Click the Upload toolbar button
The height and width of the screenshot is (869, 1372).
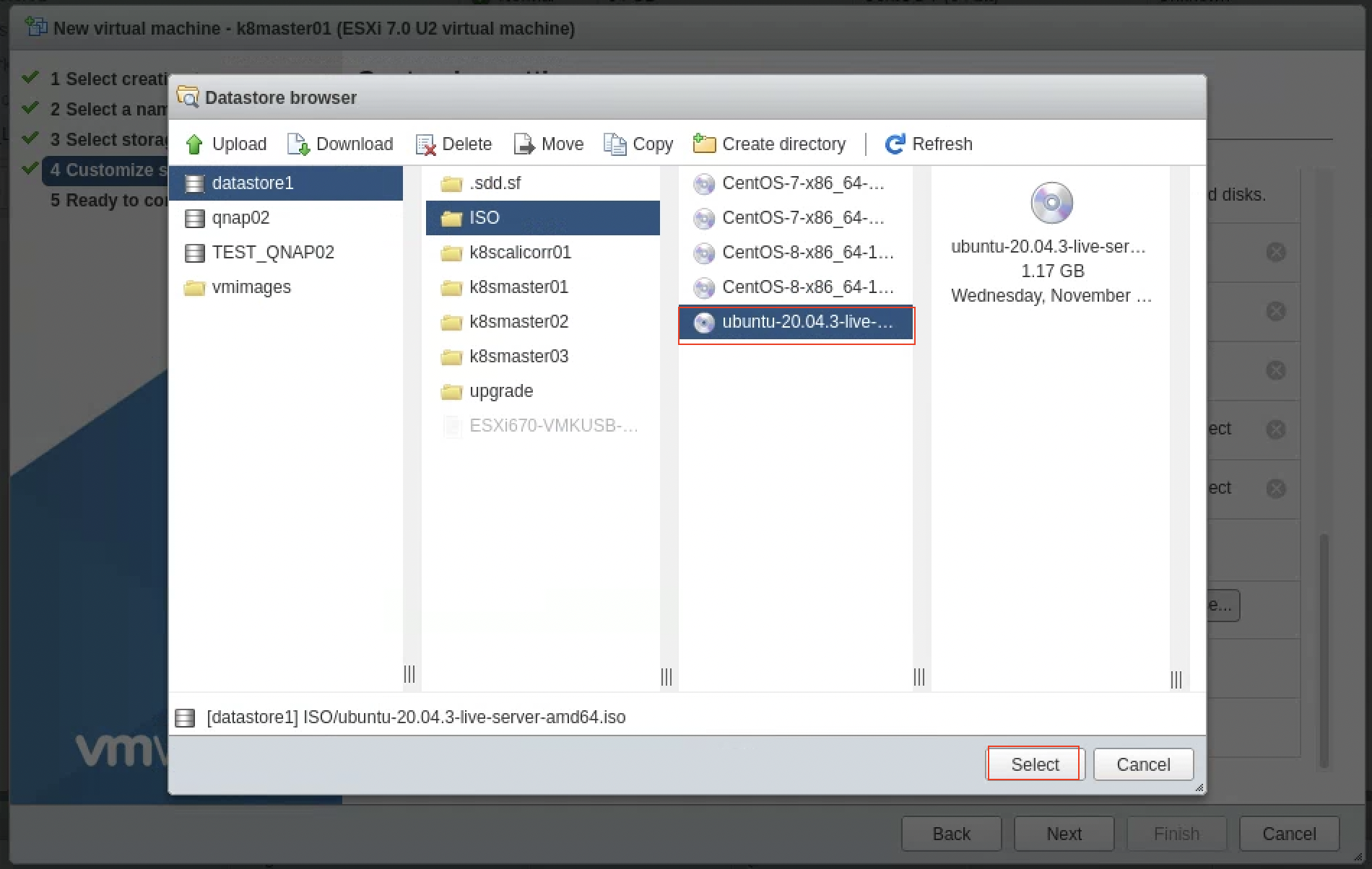(x=225, y=144)
